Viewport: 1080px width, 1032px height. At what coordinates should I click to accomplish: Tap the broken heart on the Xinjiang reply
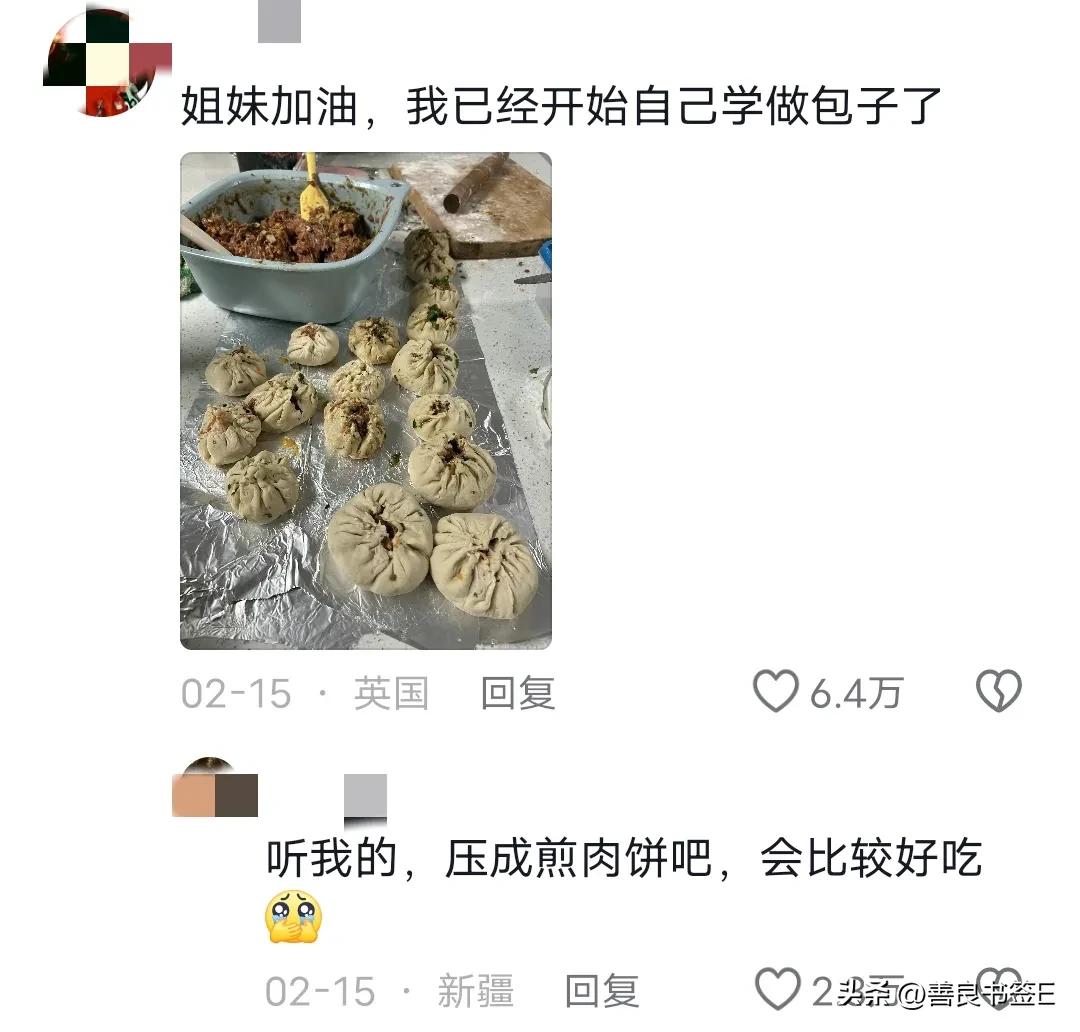tap(999, 989)
